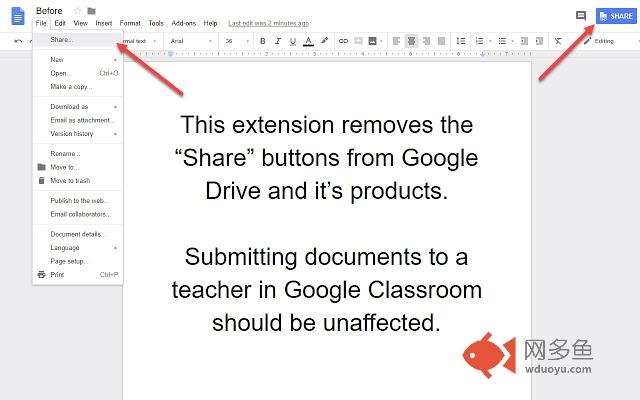The image size is (640, 400).
Task: Open the Format menu
Action: click(130, 23)
